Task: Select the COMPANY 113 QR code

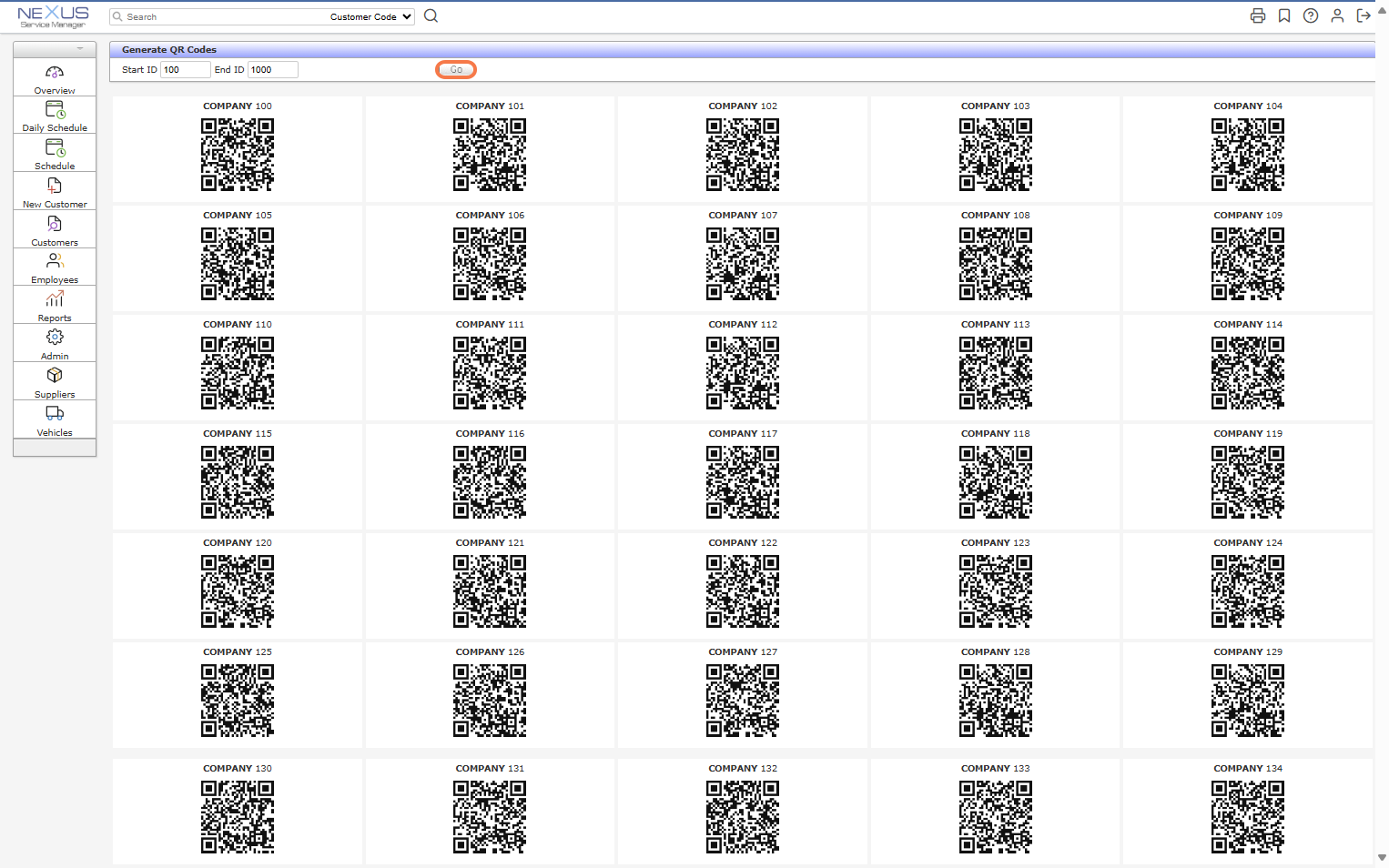Action: pyautogui.click(x=996, y=373)
